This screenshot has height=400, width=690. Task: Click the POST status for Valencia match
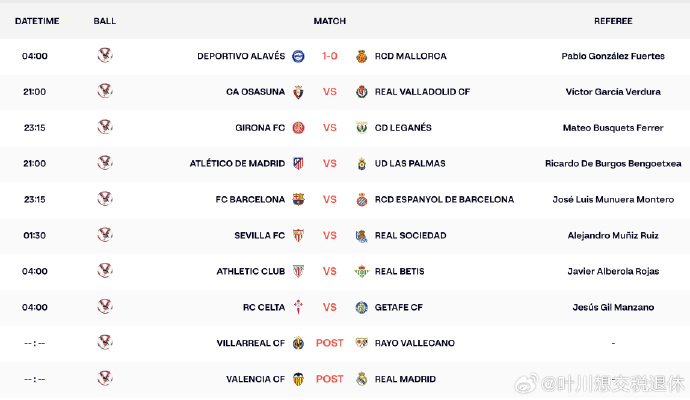[x=330, y=379]
